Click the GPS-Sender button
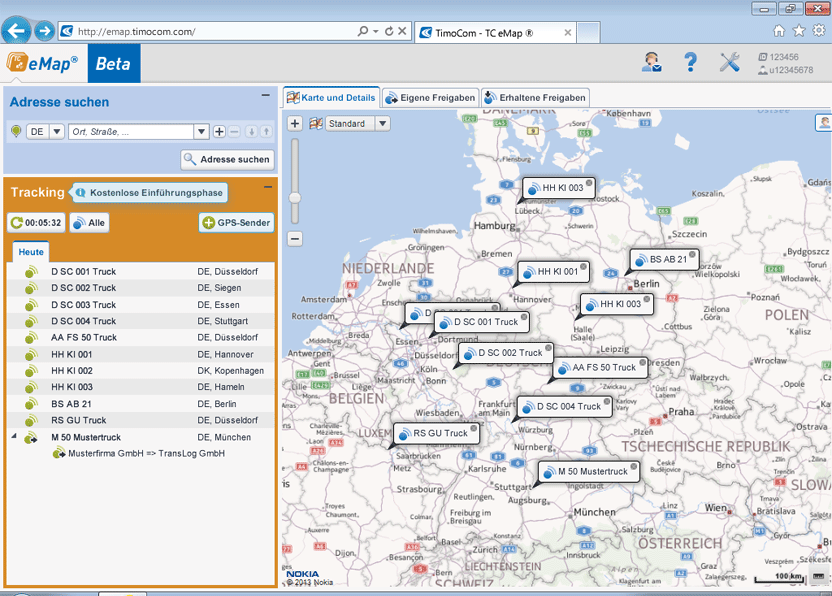The width and height of the screenshot is (832, 596). pos(237,223)
